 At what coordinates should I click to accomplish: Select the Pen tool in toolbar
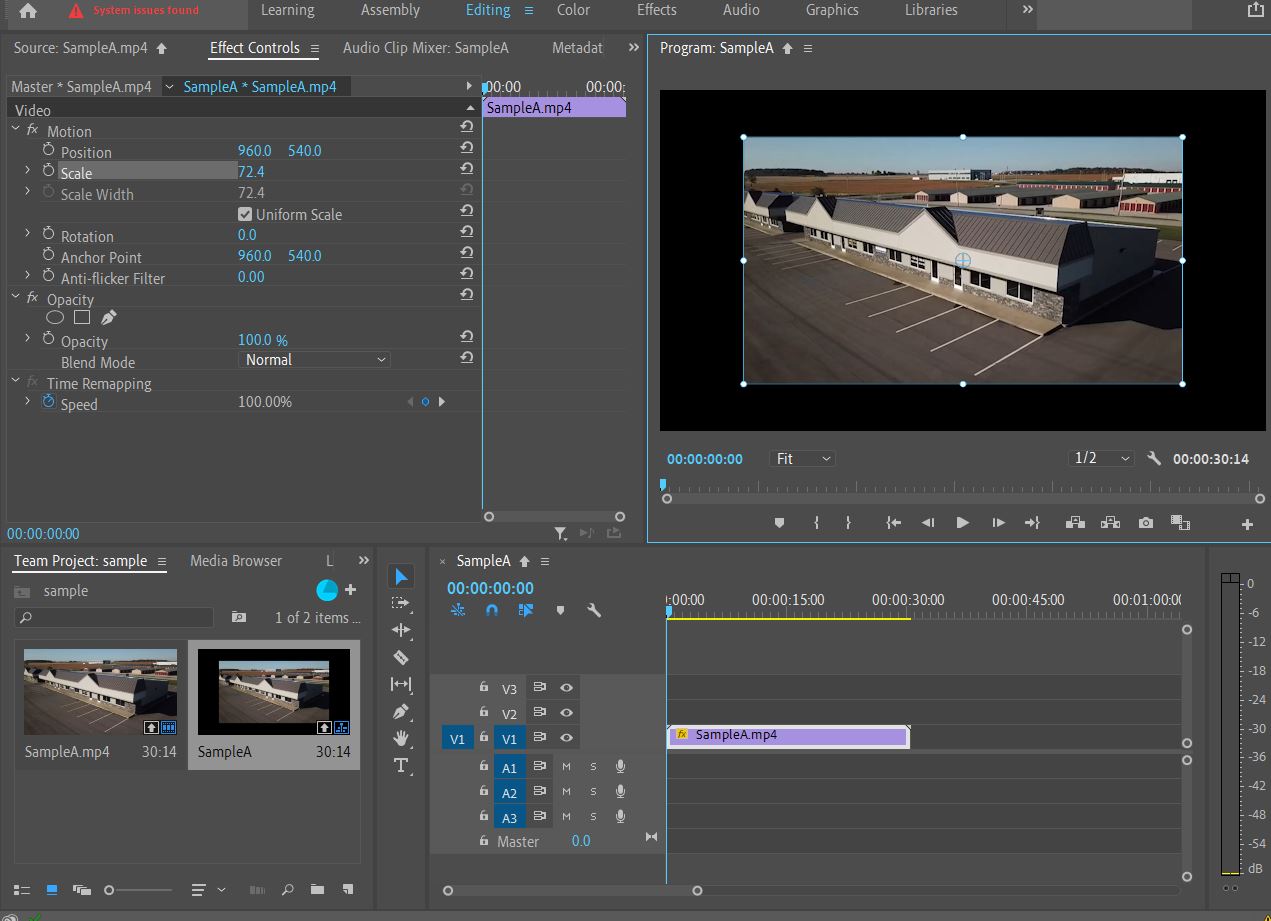(x=401, y=711)
